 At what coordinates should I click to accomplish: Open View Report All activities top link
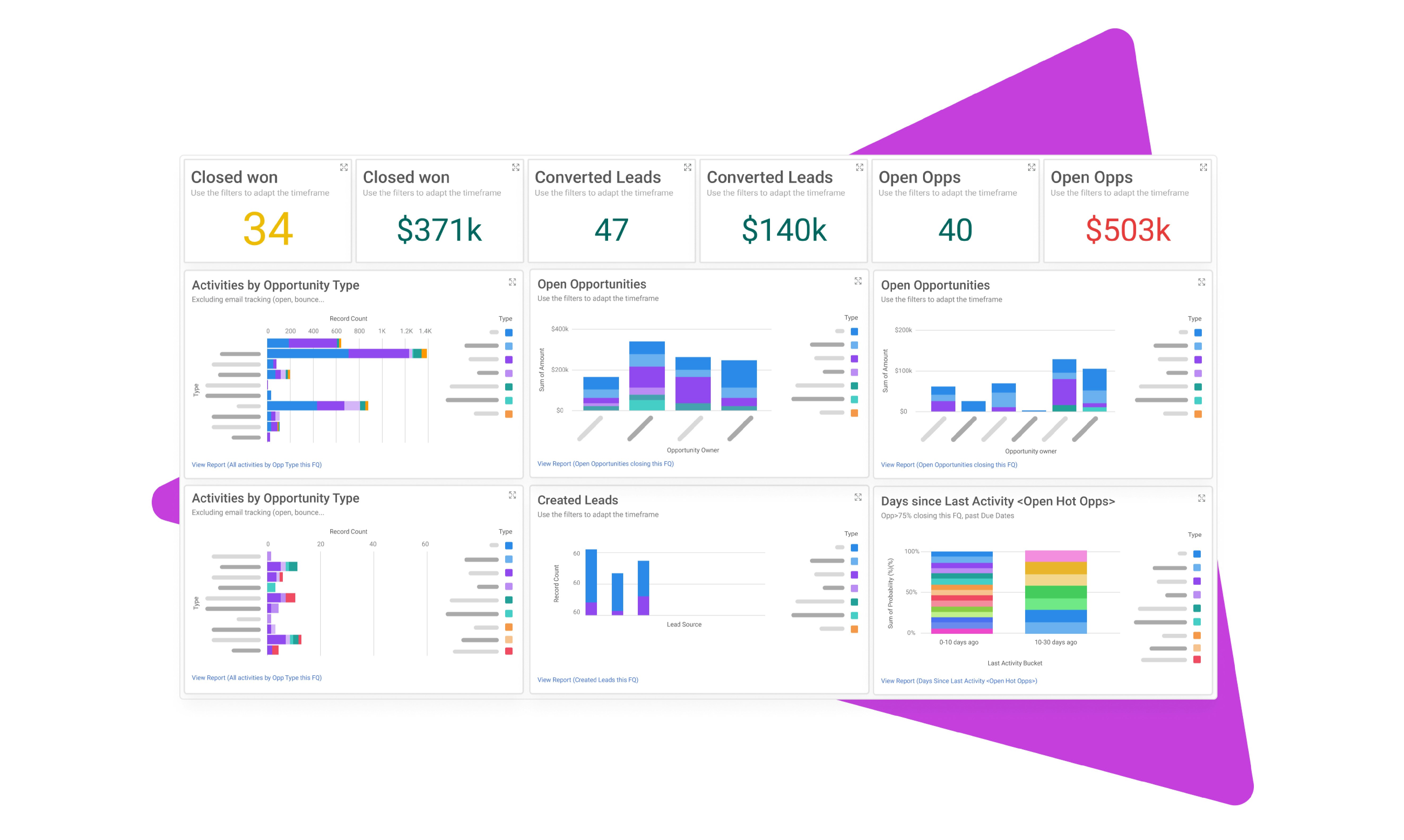[257, 465]
